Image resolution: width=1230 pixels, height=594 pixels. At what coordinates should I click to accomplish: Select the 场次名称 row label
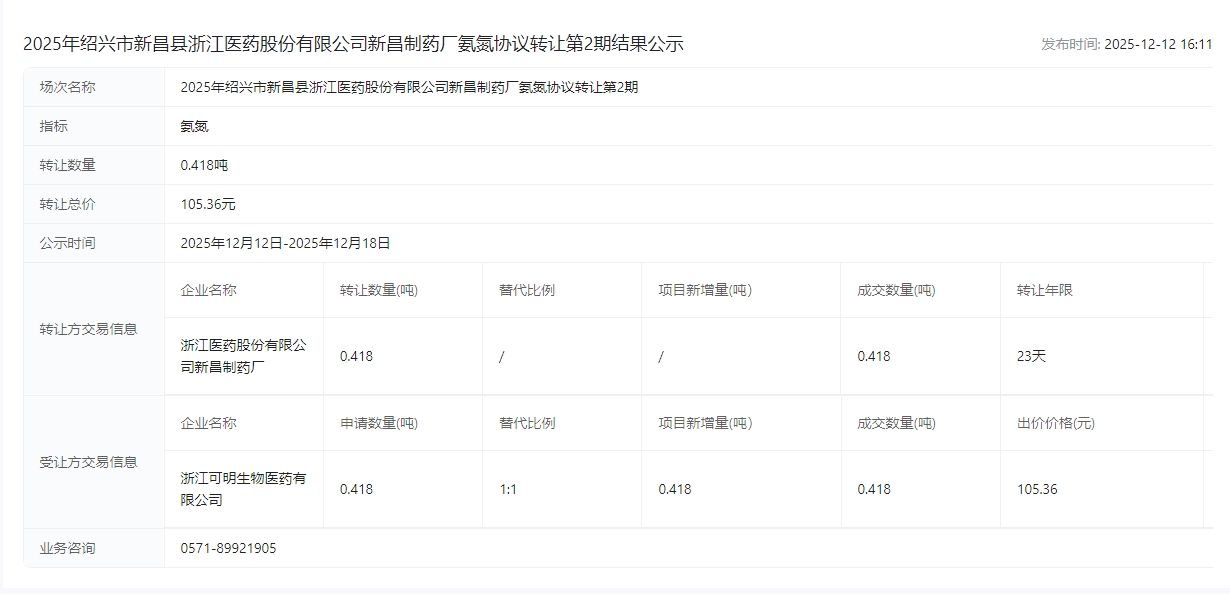click(x=68, y=87)
